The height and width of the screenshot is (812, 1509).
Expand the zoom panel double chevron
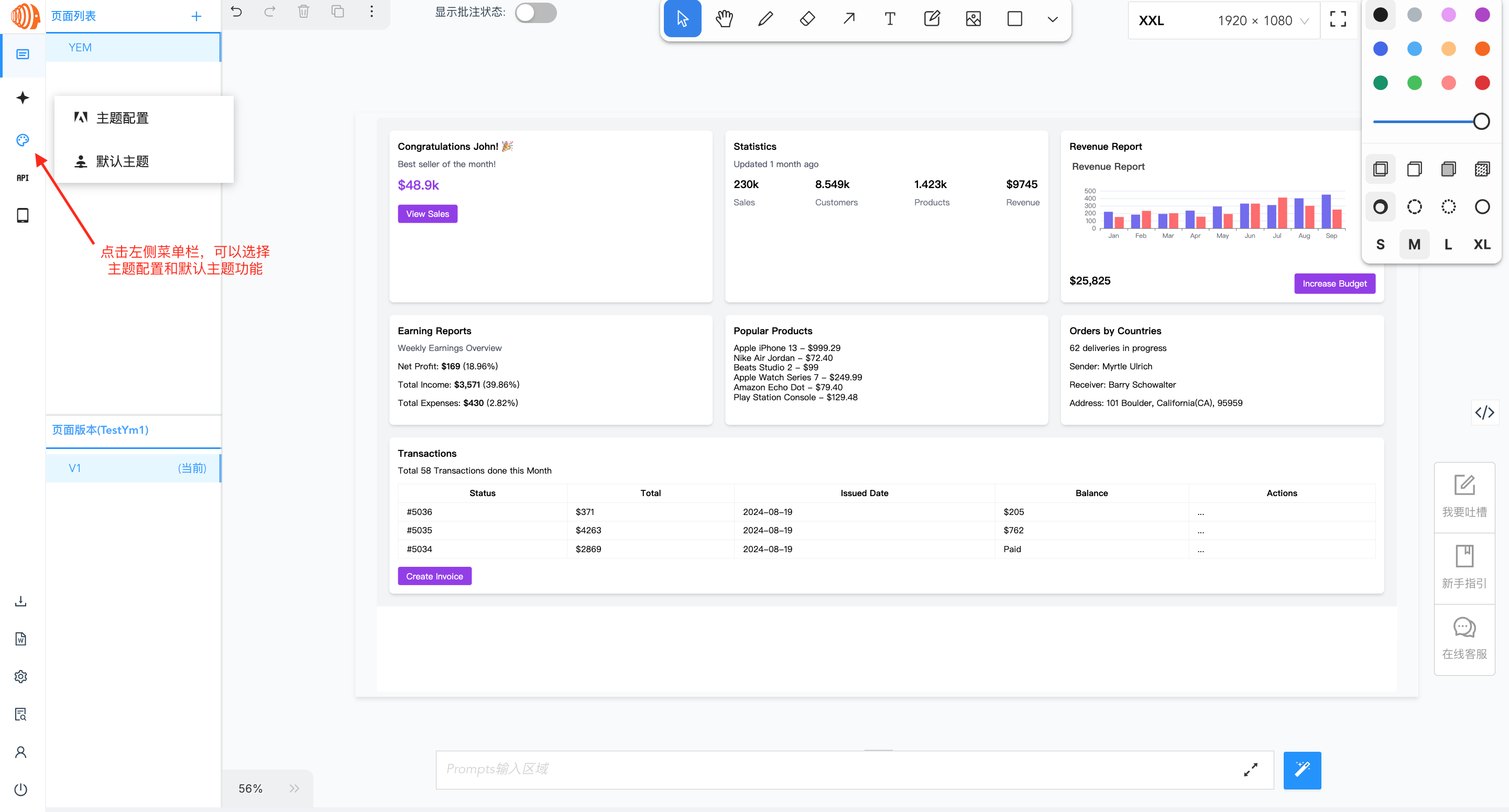tap(294, 788)
